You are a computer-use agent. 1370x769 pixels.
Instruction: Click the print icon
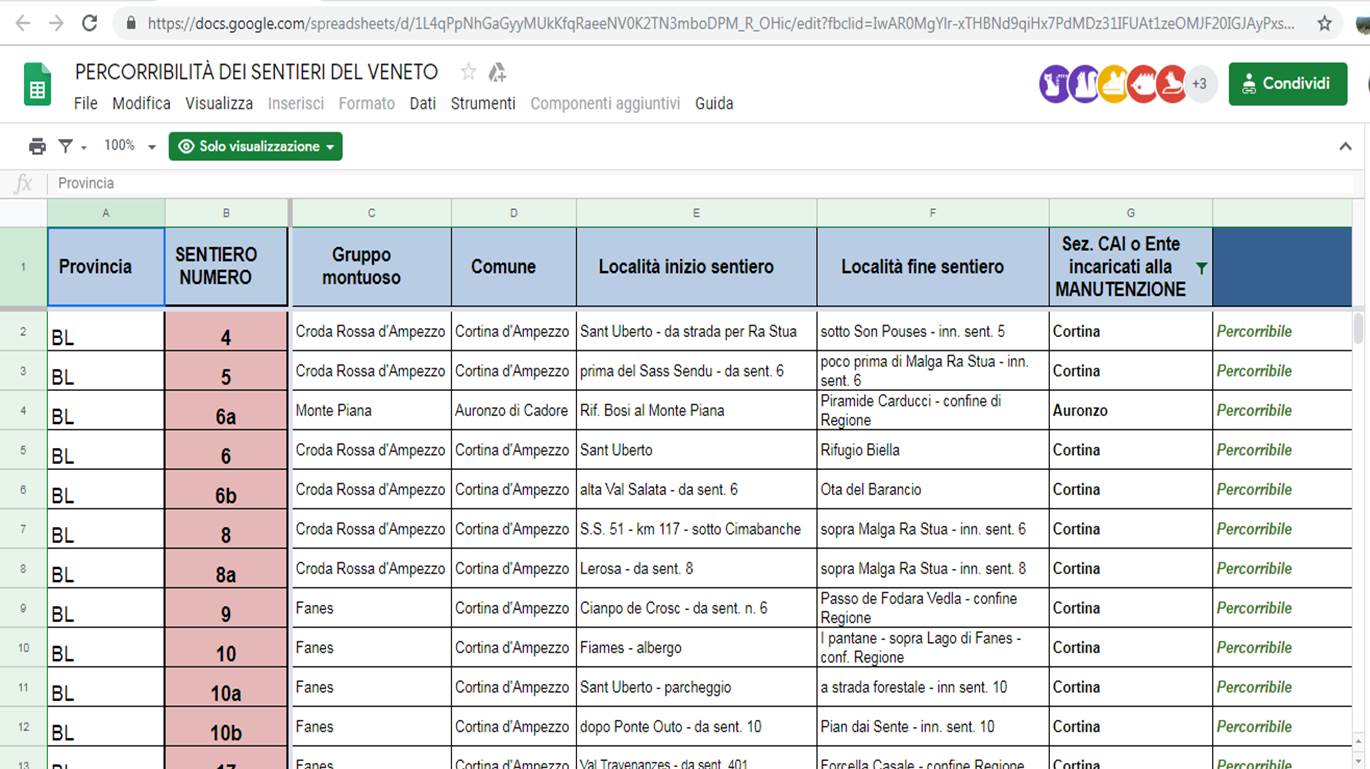tap(37, 146)
